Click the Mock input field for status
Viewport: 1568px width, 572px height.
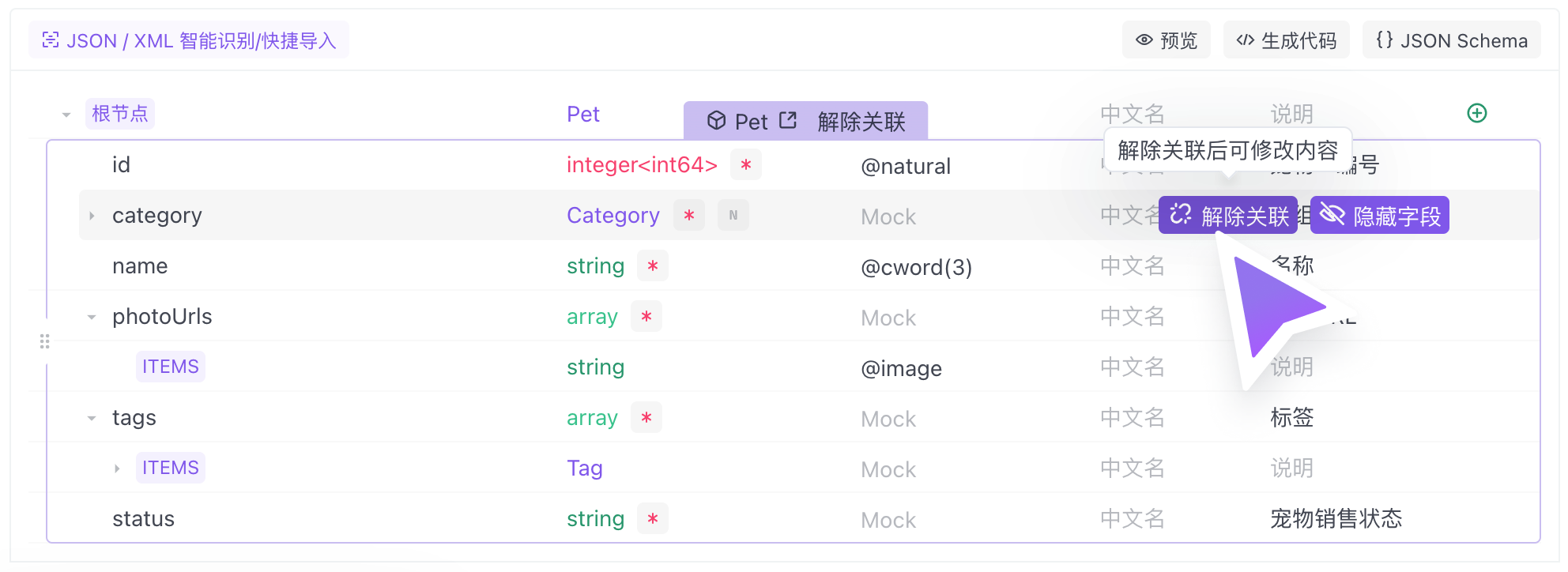(888, 519)
